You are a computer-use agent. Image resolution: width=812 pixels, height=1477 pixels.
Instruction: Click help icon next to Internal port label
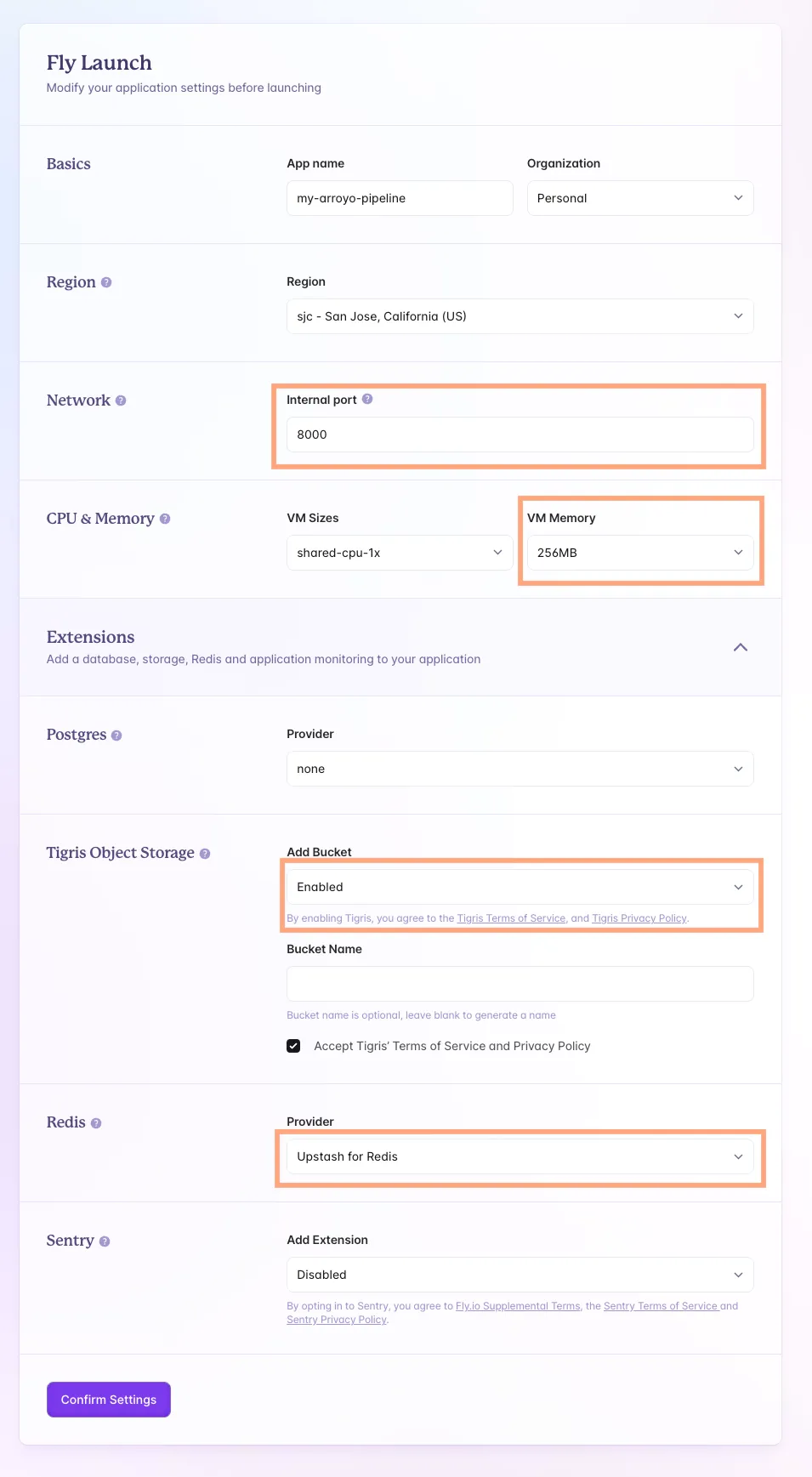367,399
